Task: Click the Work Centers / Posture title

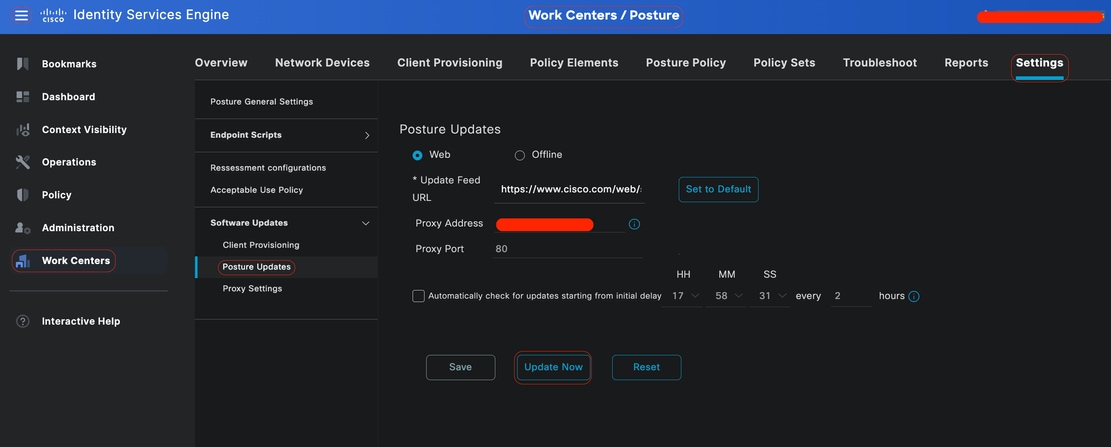Action: tap(604, 15)
